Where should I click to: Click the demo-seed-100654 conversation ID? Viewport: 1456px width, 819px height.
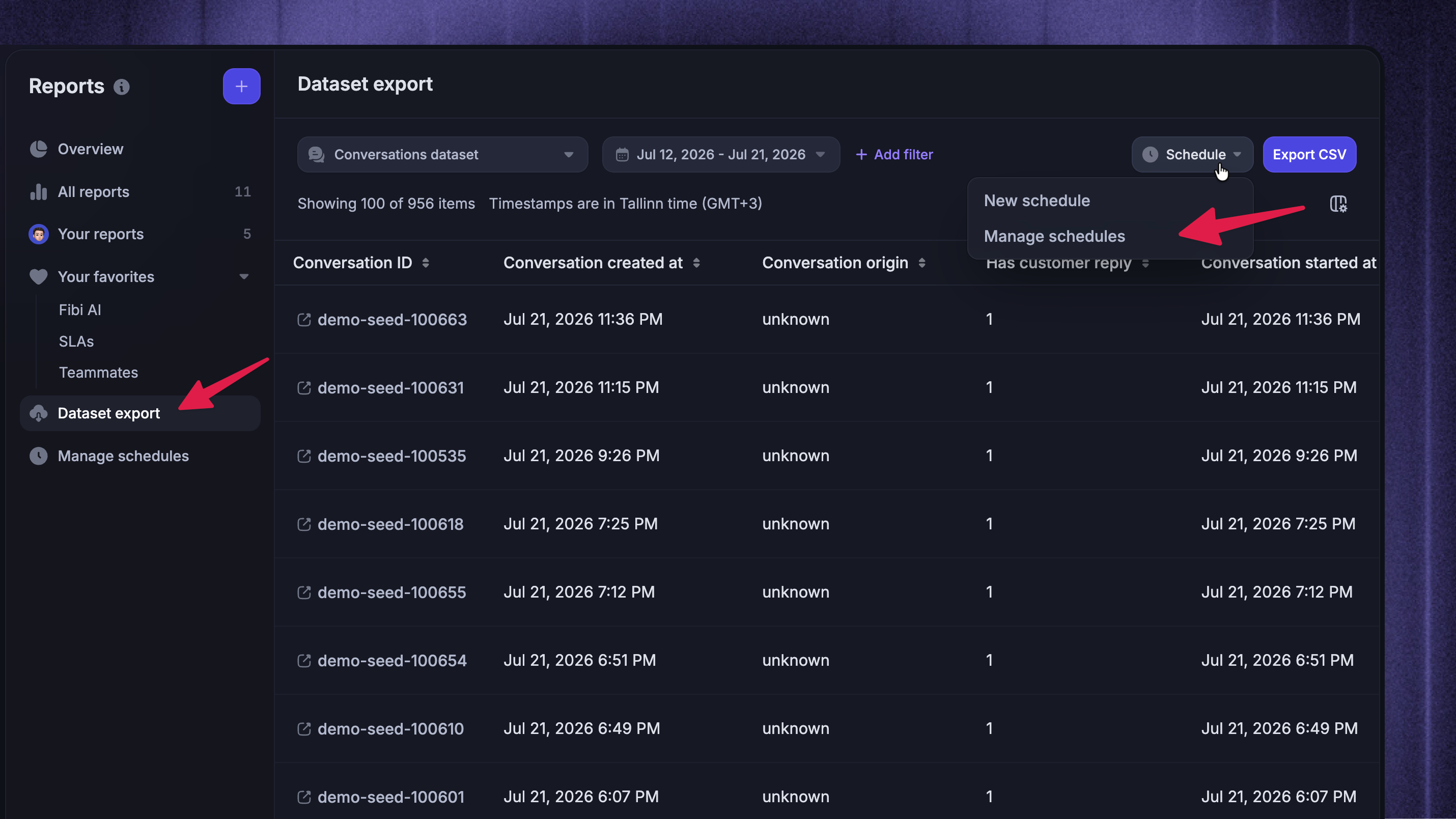(393, 661)
